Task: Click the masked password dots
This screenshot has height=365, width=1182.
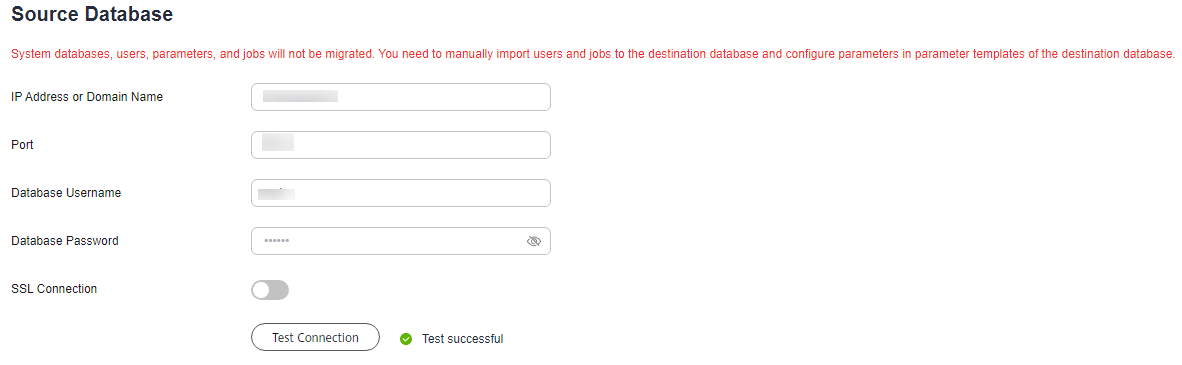Action: [277, 241]
